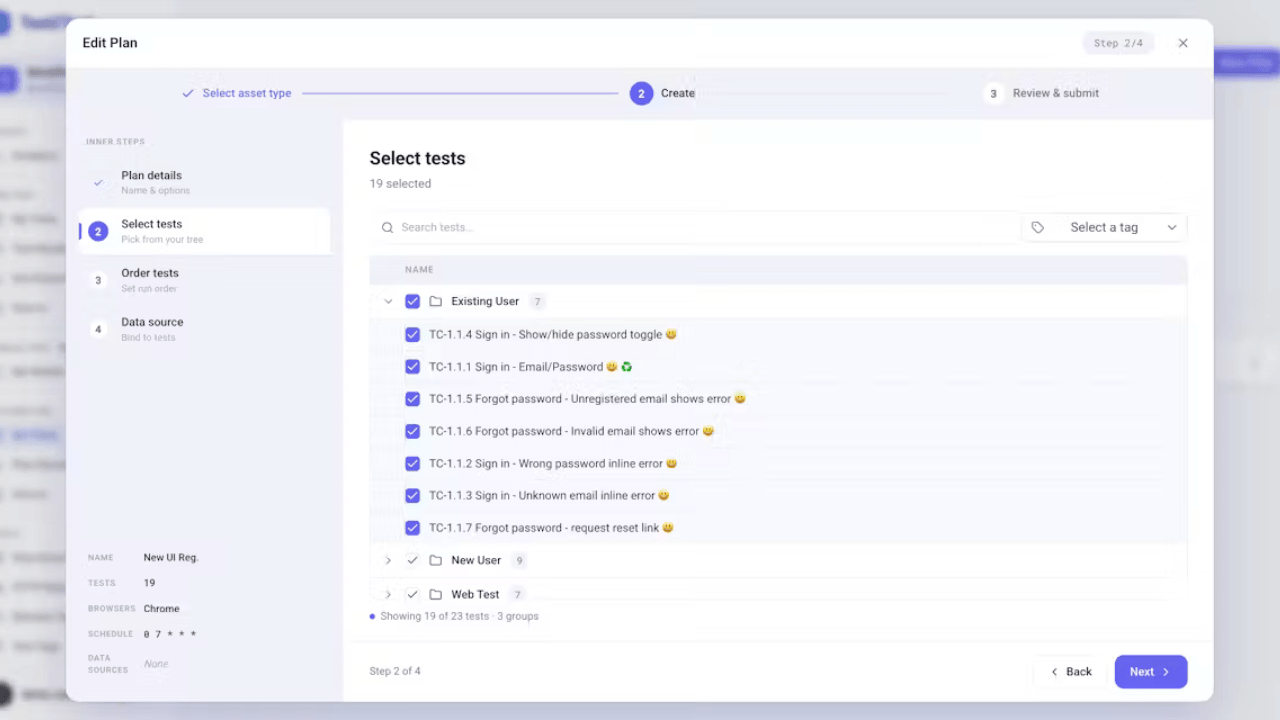The height and width of the screenshot is (720, 1280).
Task: Uncheck TC-1.1.4 Show/hide password toggle test
Action: pos(412,334)
